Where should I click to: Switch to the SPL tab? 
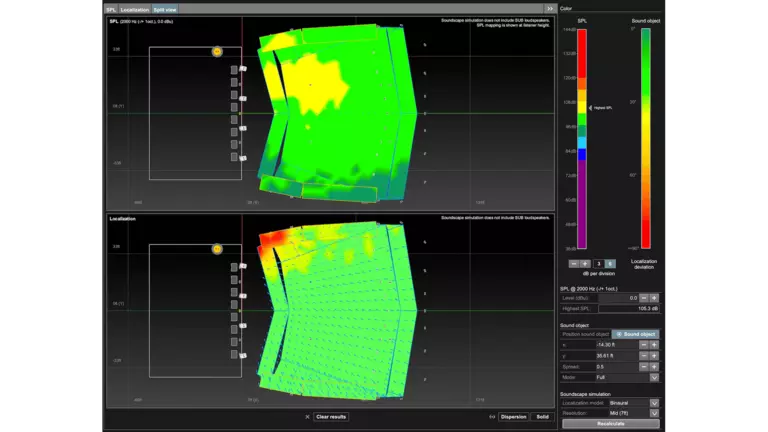tap(112, 9)
